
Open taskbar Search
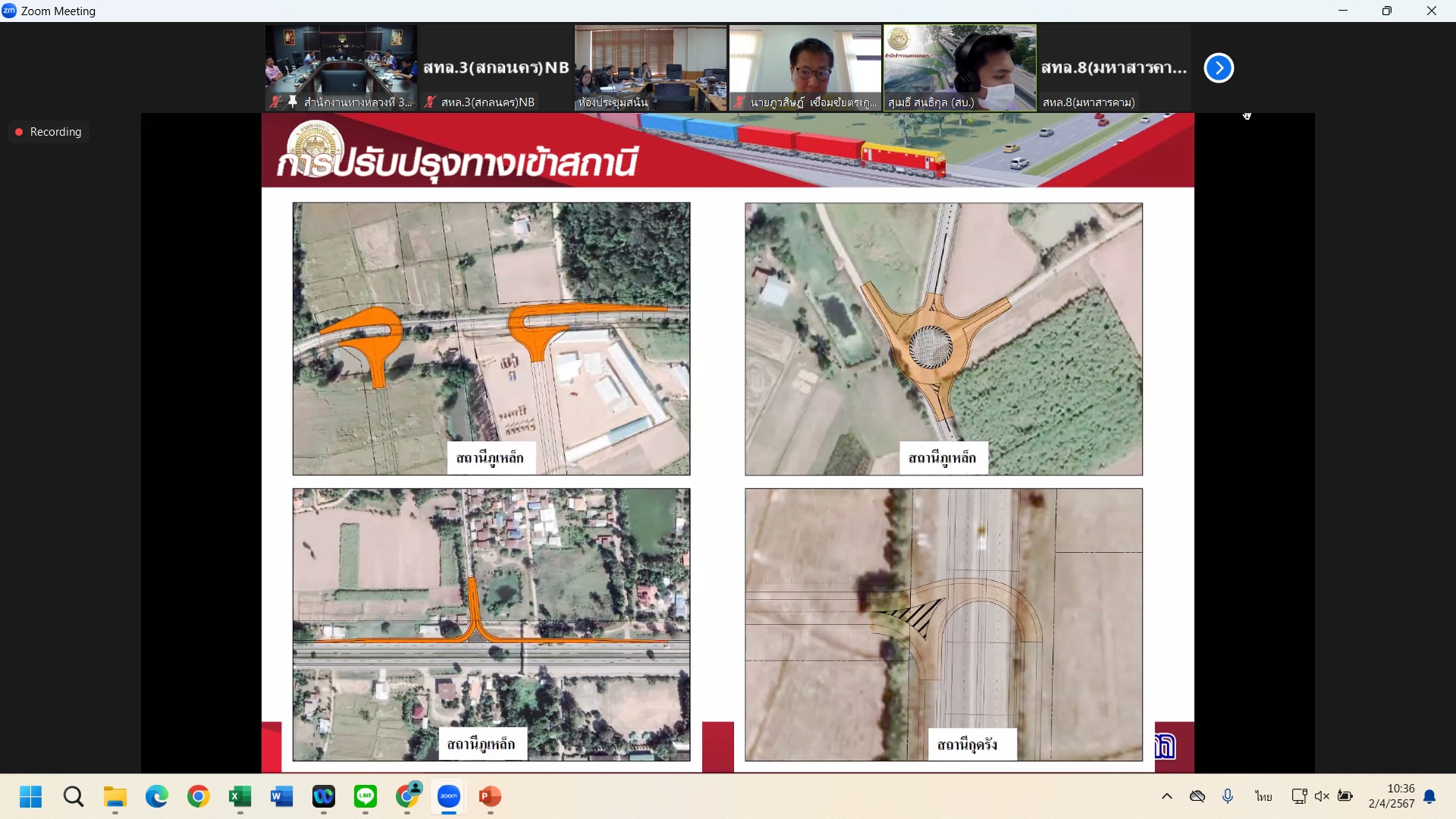[74, 796]
